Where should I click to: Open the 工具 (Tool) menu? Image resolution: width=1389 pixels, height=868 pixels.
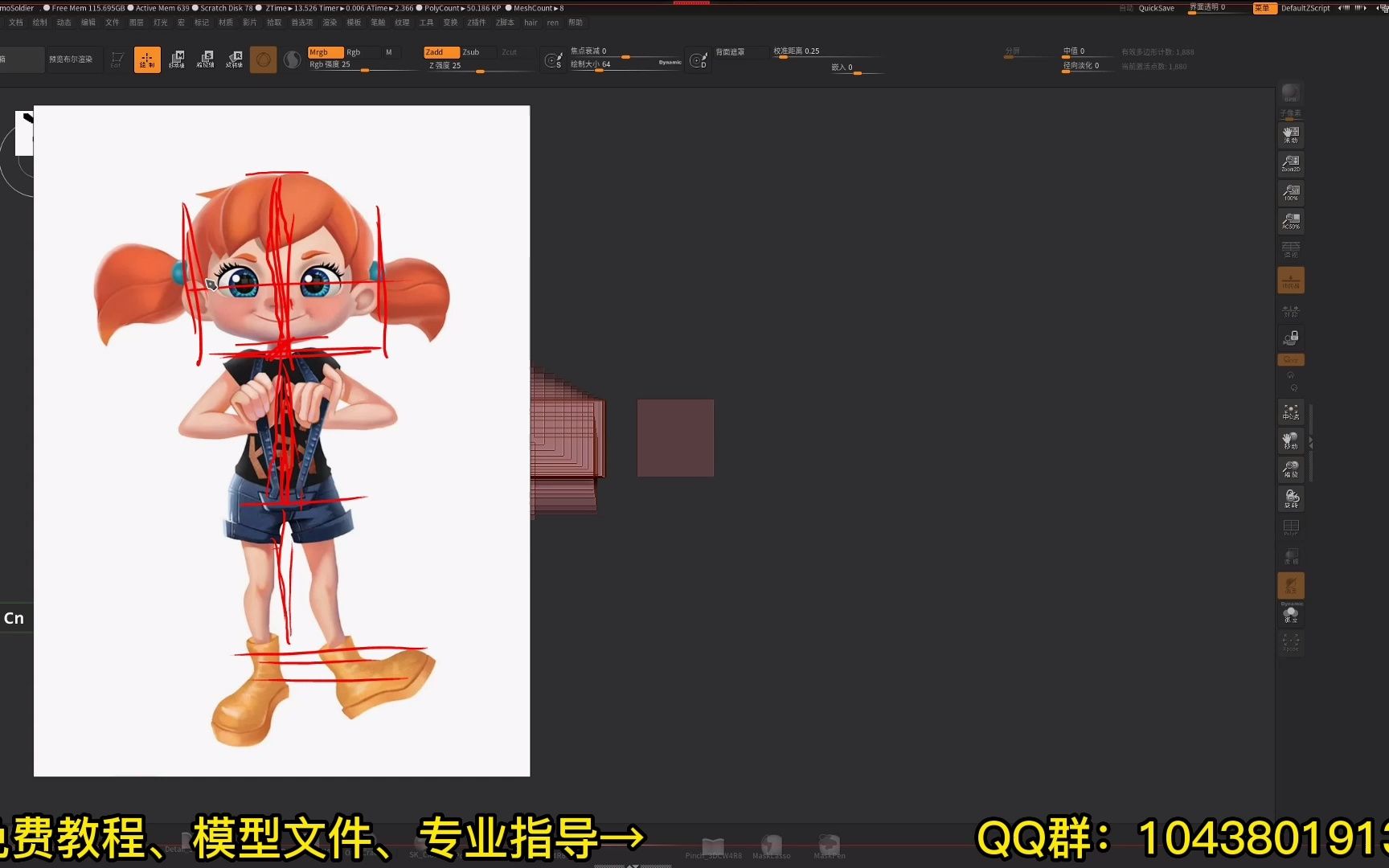(x=426, y=23)
